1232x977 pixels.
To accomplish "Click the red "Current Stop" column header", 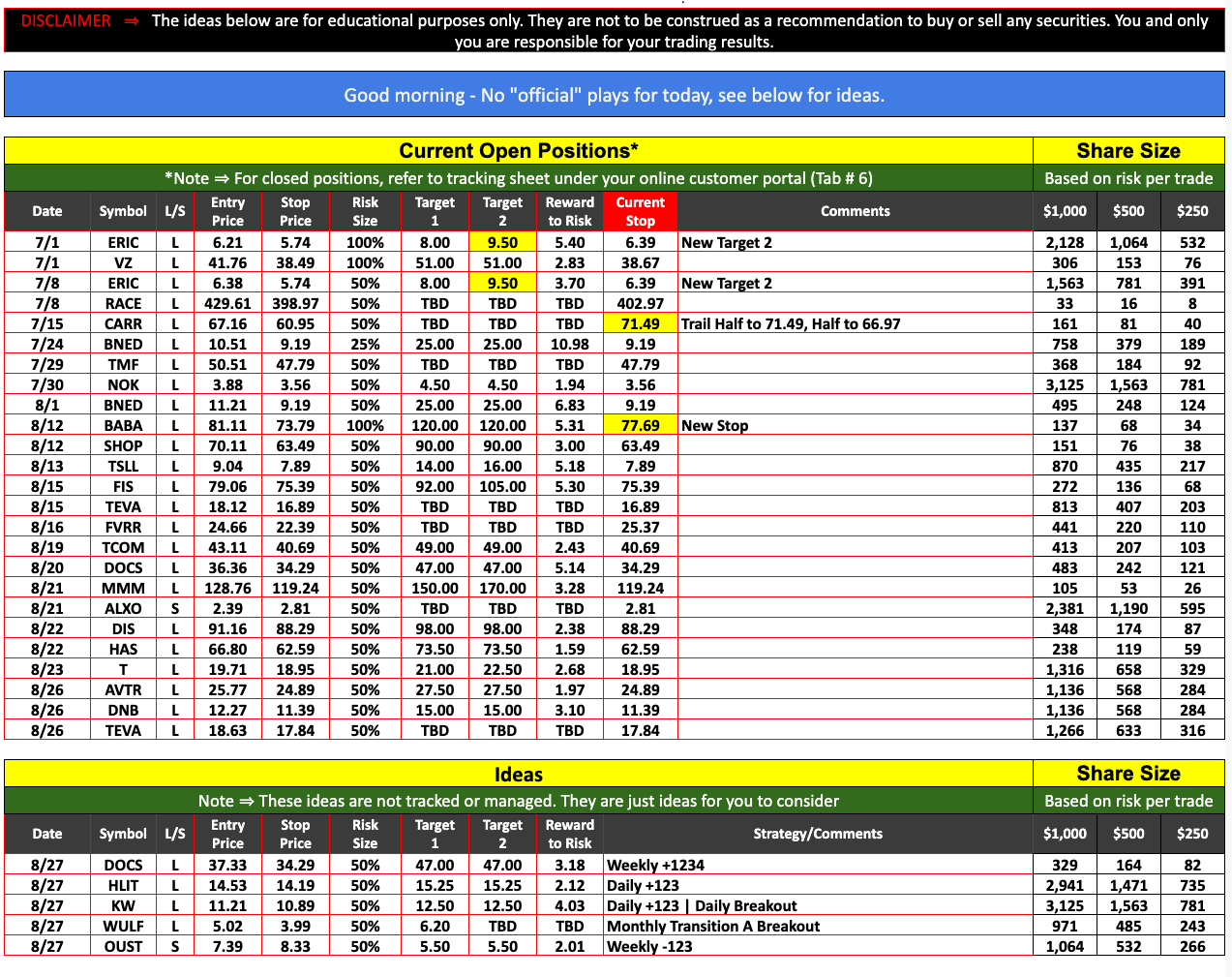I will (640, 211).
